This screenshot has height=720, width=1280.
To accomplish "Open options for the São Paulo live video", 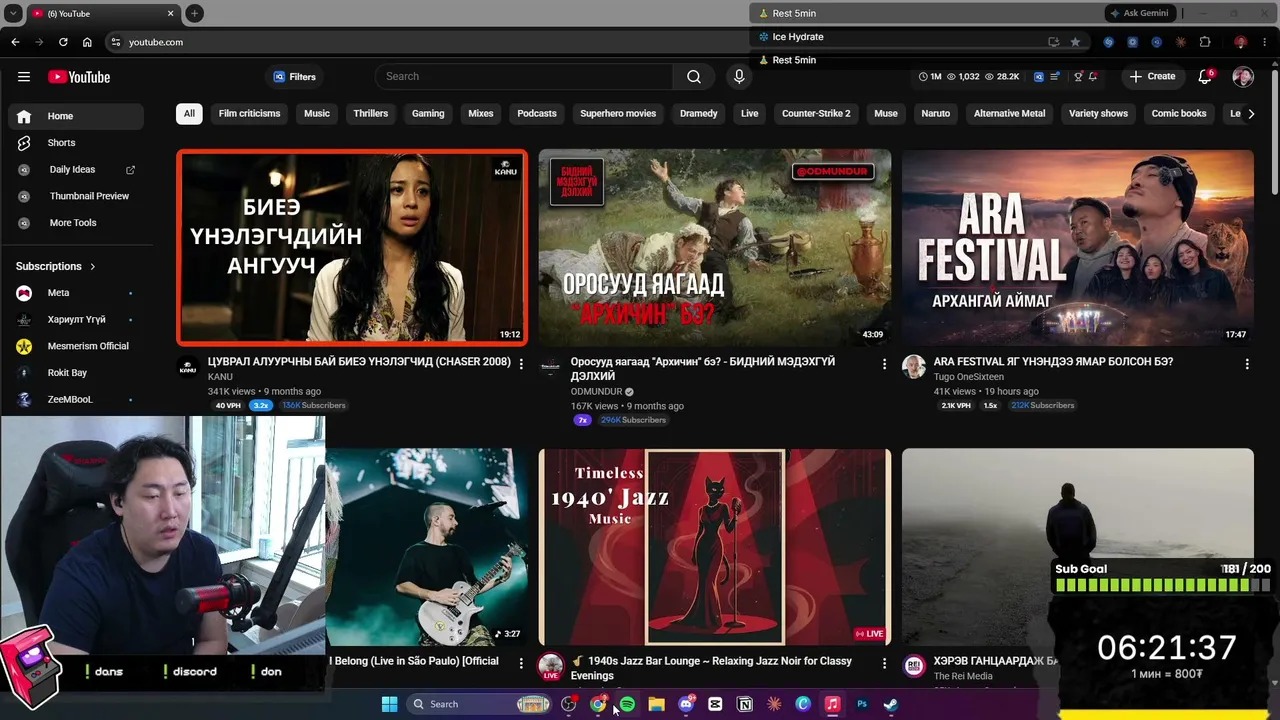I will click(x=521, y=663).
